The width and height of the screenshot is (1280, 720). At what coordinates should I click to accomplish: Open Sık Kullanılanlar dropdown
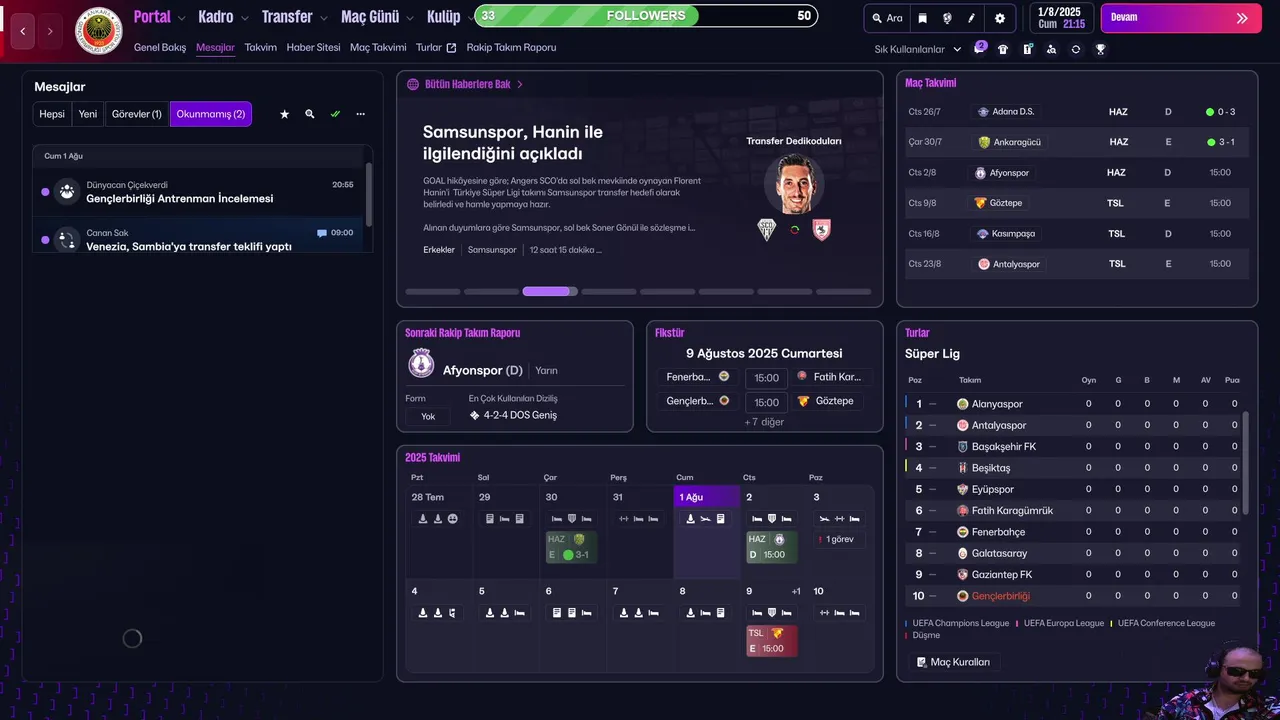[918, 49]
